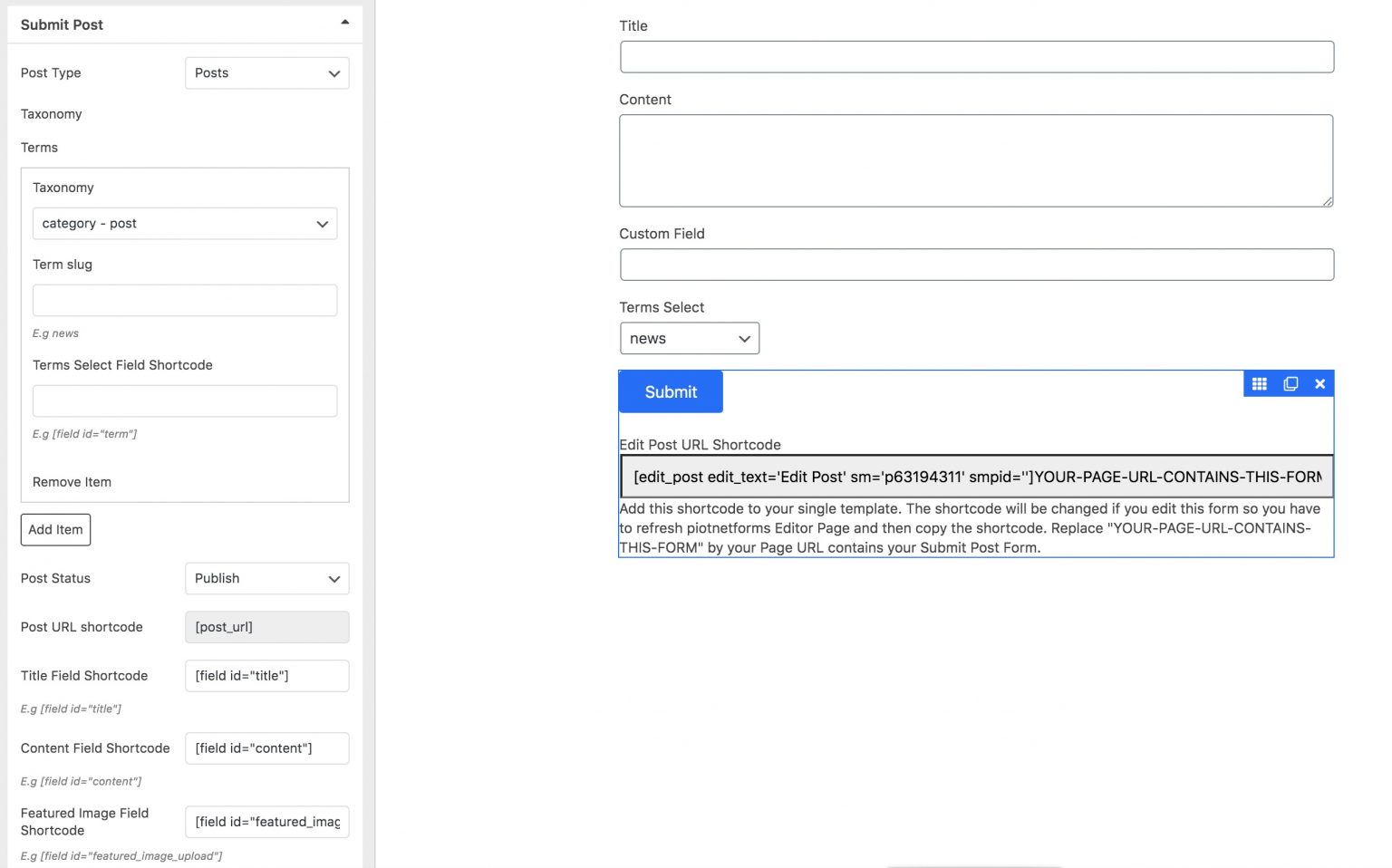
Task: Click the Content Field Shortcode box
Action: pos(266,747)
